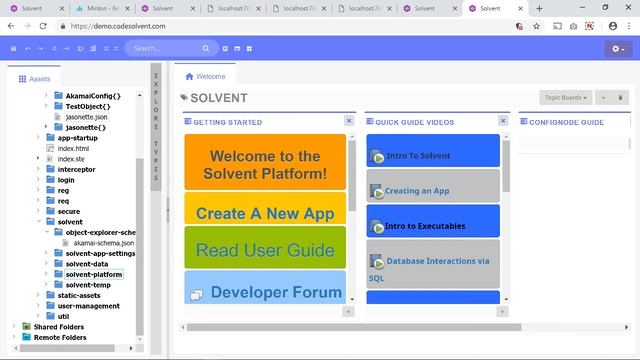Click the play icon on Database Interactions
Viewport: 640px width, 360px height.
click(x=377, y=262)
